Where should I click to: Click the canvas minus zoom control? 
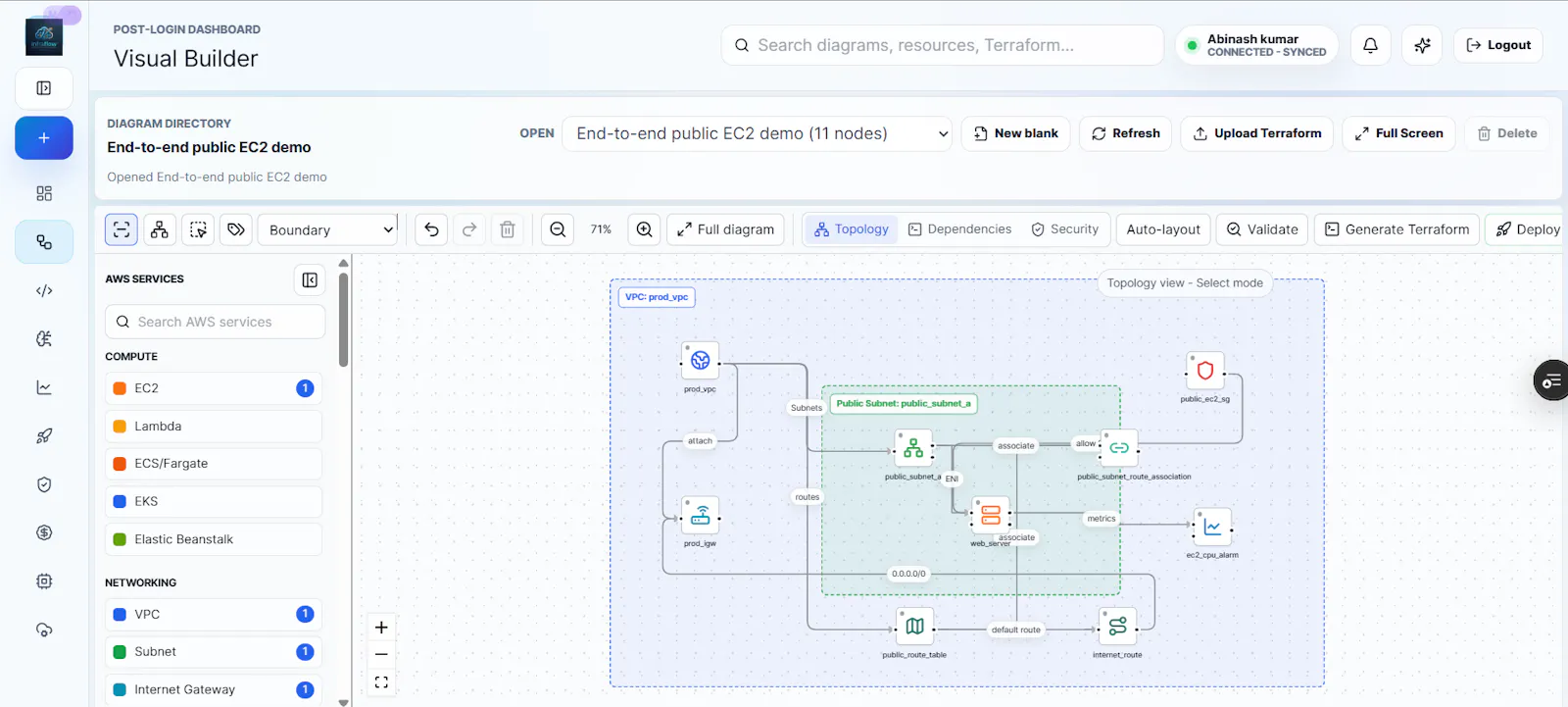click(x=381, y=654)
